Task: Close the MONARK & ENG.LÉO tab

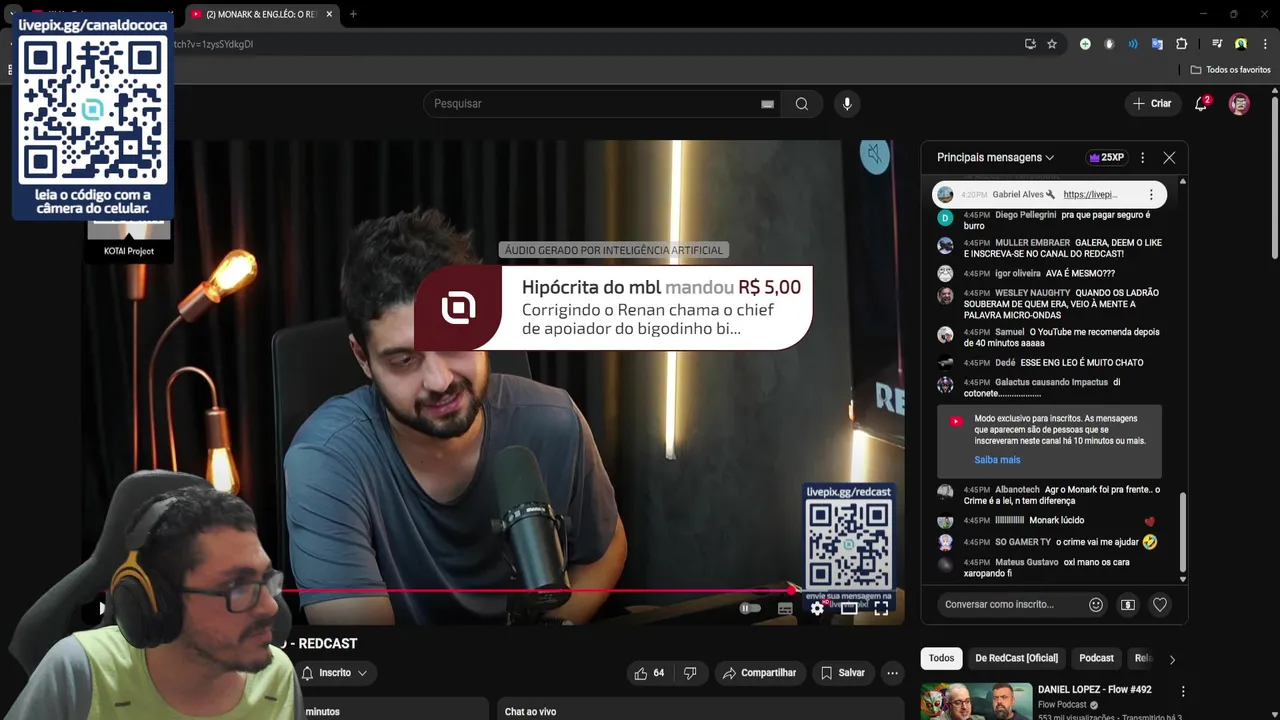Action: click(x=329, y=14)
